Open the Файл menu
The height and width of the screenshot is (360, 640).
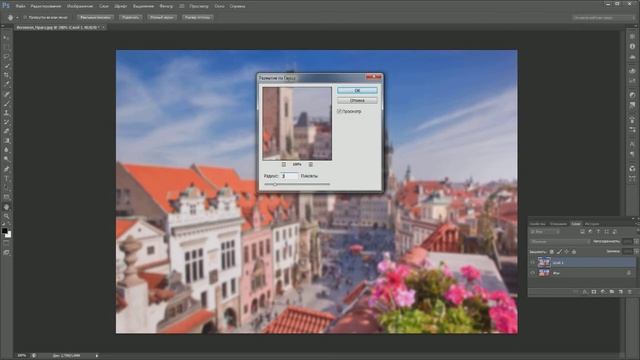pos(20,6)
